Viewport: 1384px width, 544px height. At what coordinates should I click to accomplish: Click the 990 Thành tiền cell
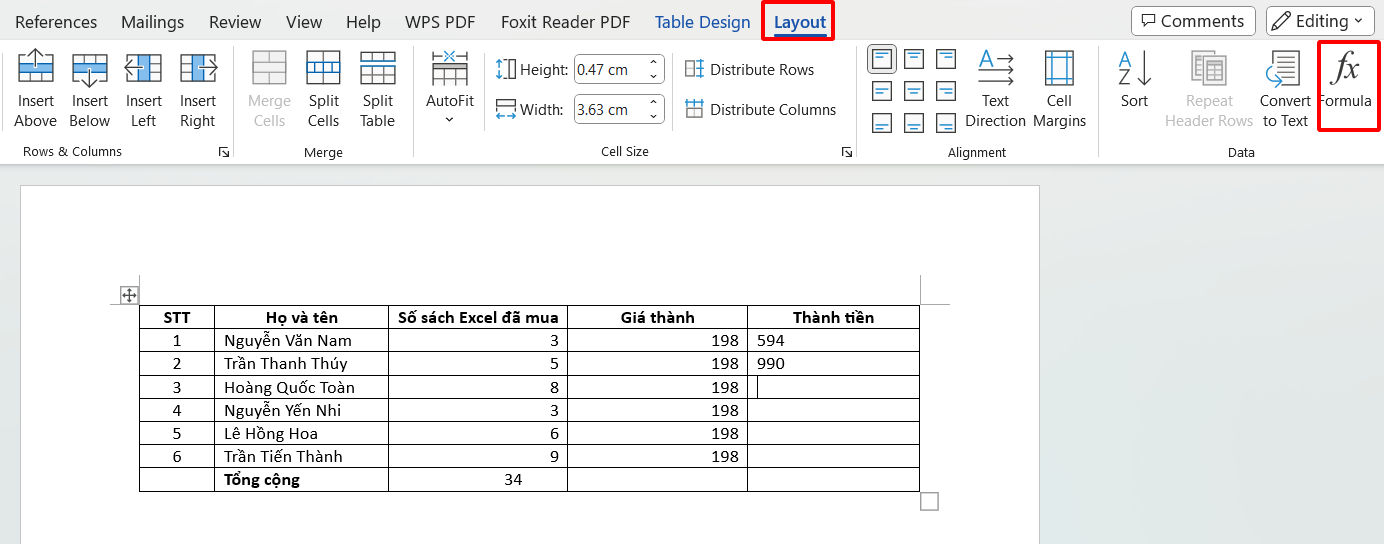coord(833,364)
